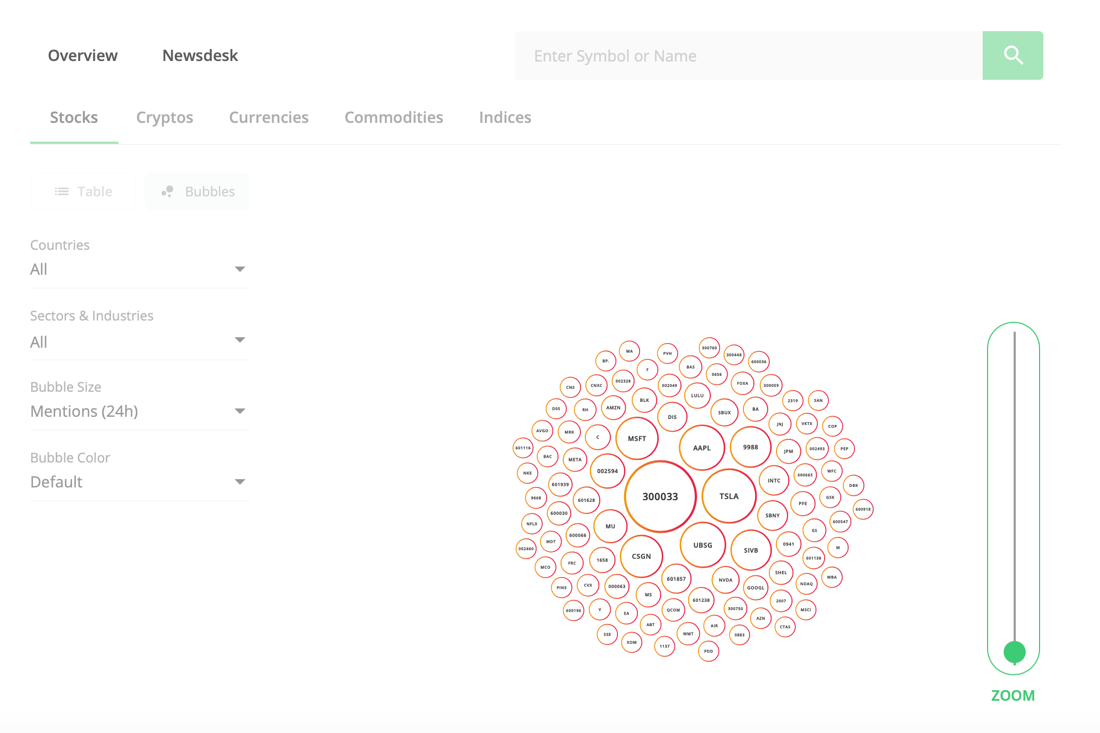Select the WBA bubble
1100x733 pixels.
(x=831, y=577)
